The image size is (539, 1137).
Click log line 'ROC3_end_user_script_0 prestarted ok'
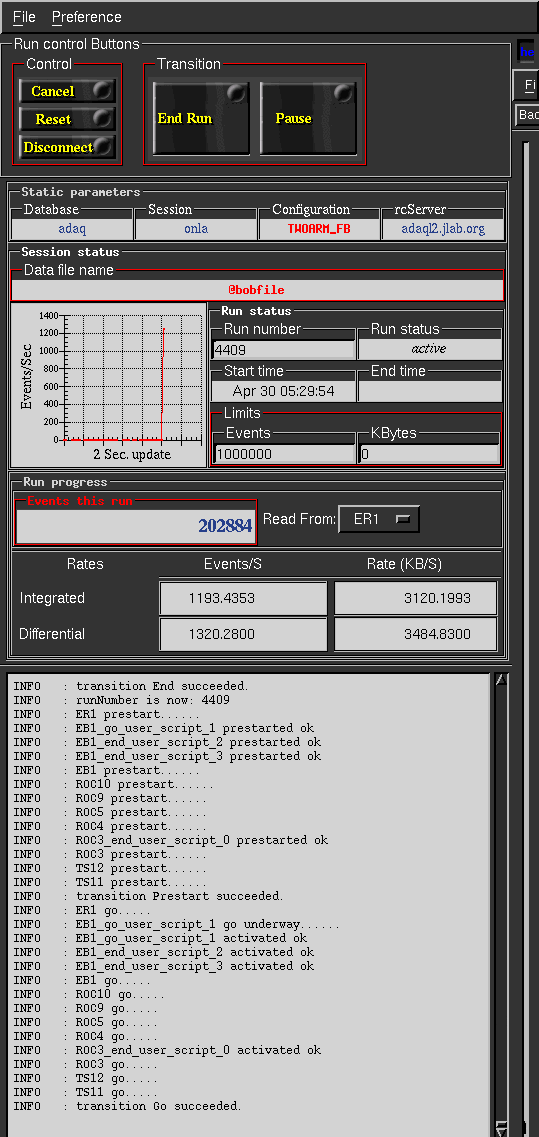(x=202, y=840)
